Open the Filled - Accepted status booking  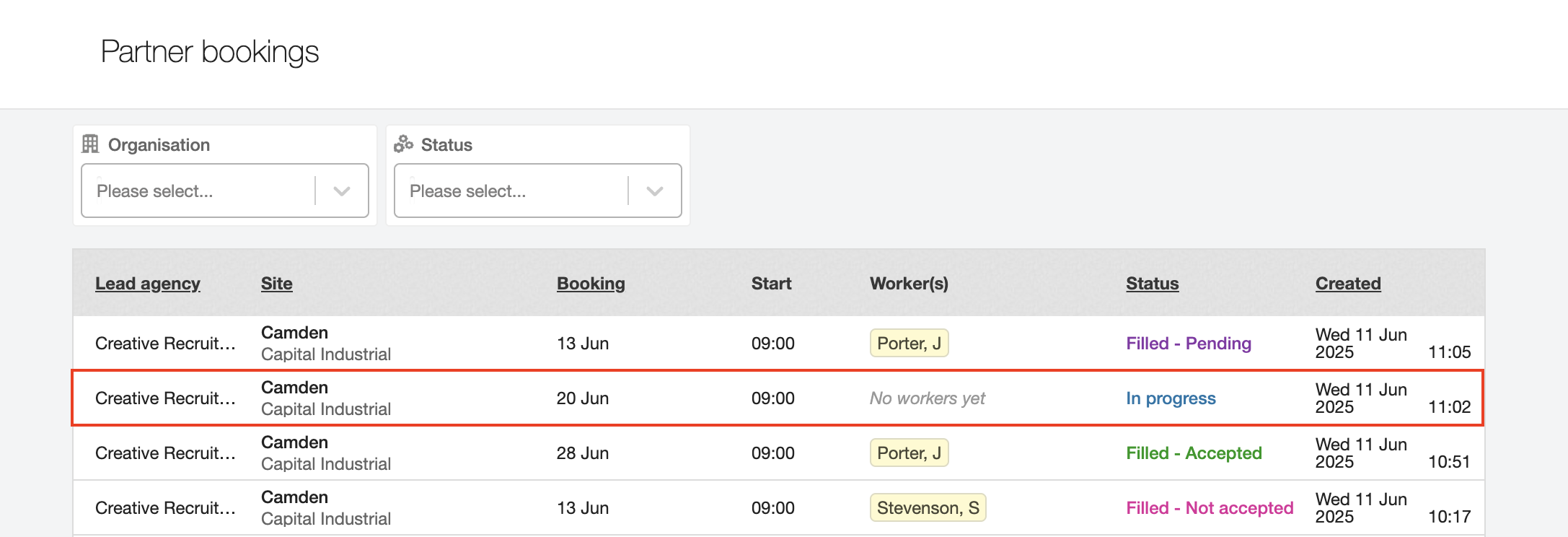(1194, 453)
